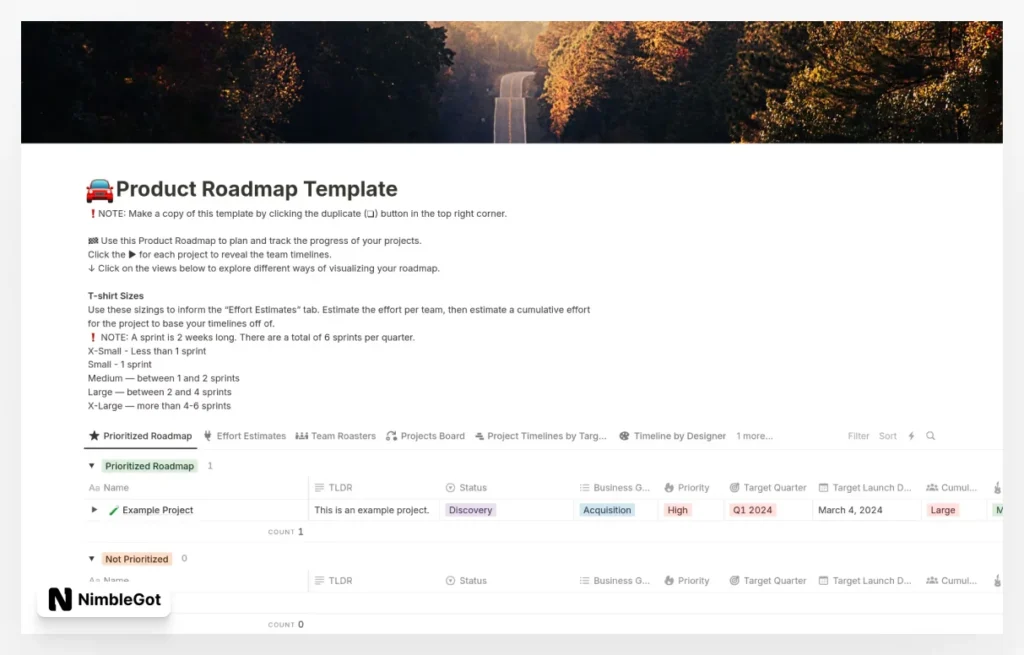Click the pencil icon beside Example Project
1024x655 pixels.
pyautogui.click(x=114, y=510)
